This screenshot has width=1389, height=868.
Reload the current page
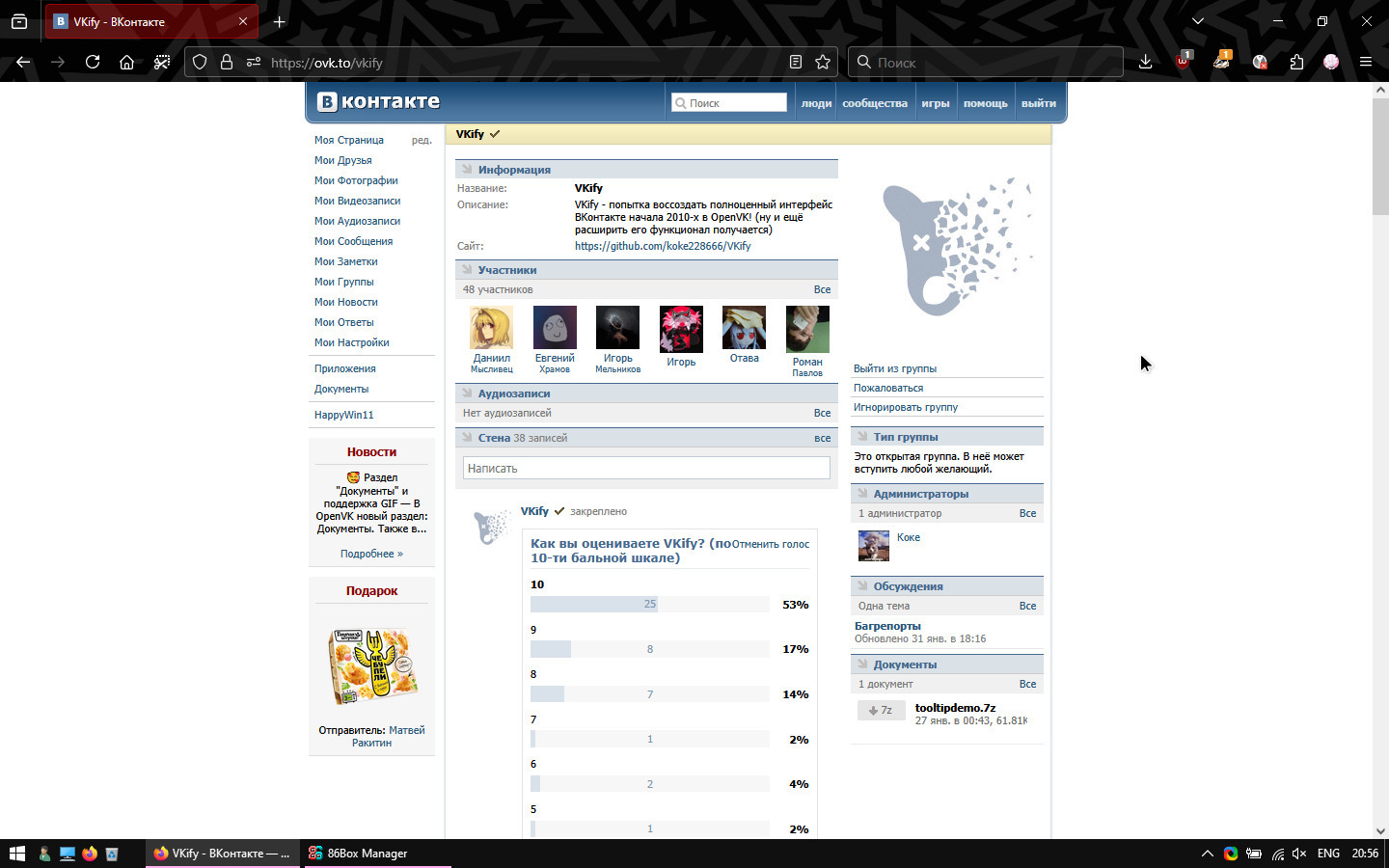point(93,63)
